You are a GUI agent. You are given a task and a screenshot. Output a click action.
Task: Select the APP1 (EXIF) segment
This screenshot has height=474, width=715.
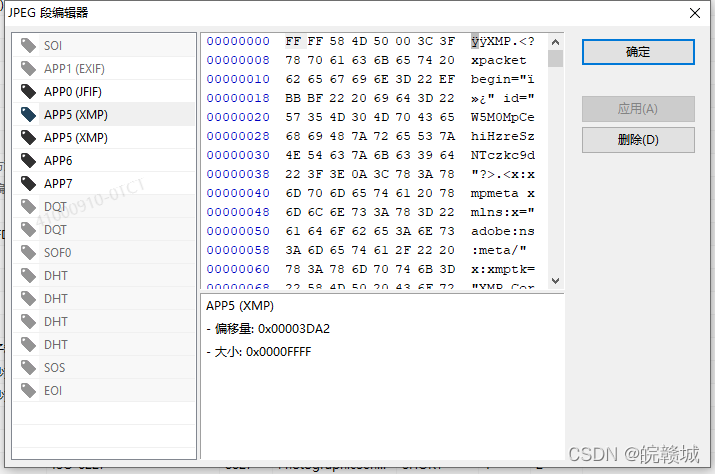pyautogui.click(x=104, y=68)
